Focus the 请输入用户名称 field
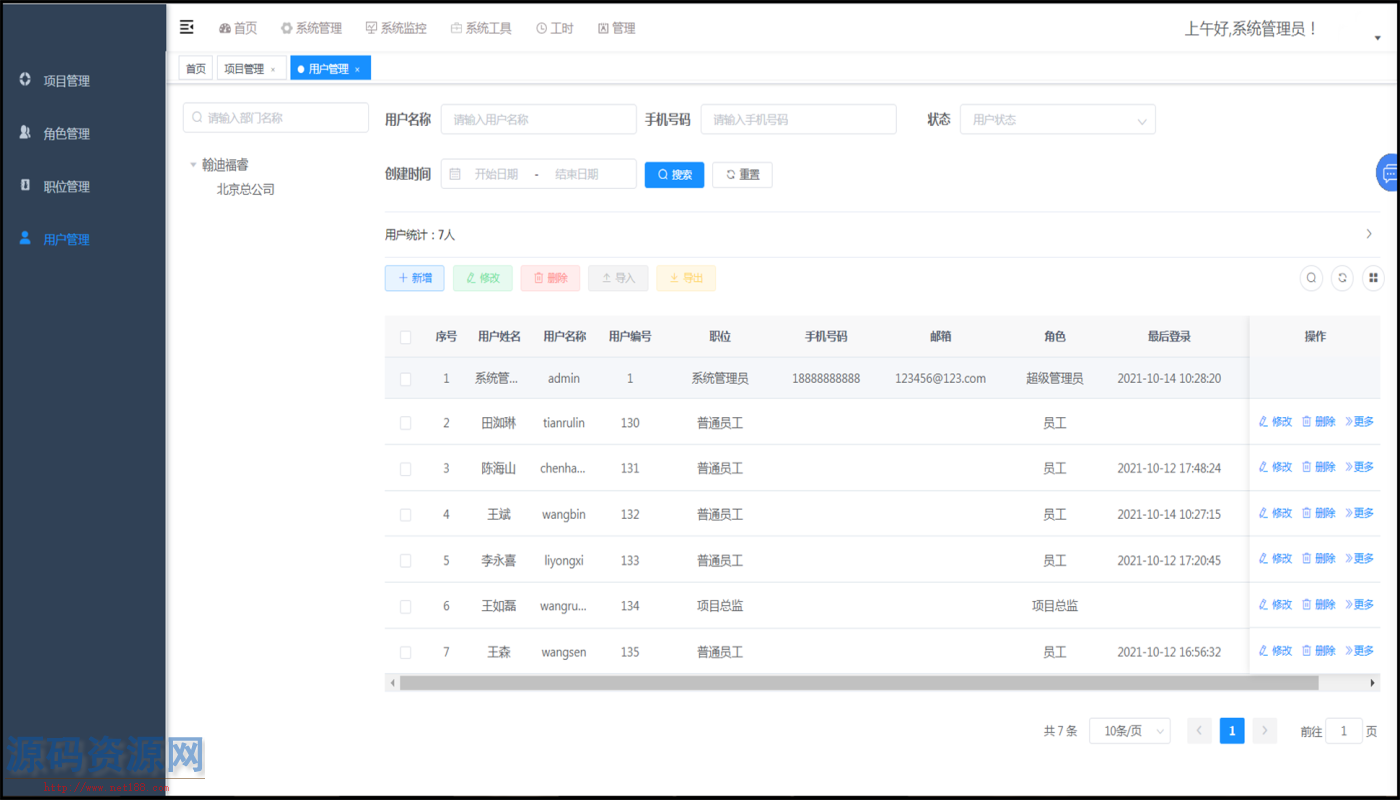Screen dimensions: 1400x800 click(x=539, y=119)
